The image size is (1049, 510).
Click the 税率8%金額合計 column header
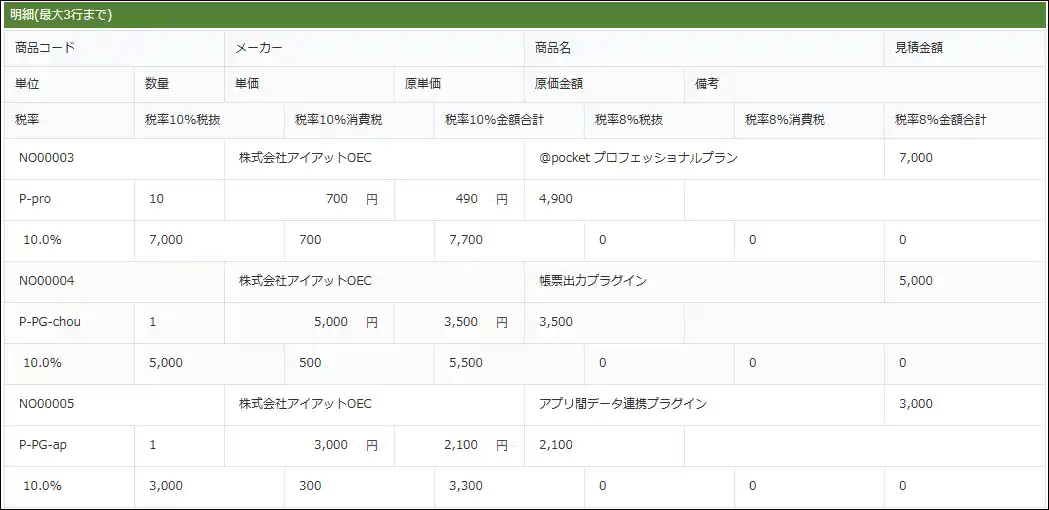pos(941,120)
